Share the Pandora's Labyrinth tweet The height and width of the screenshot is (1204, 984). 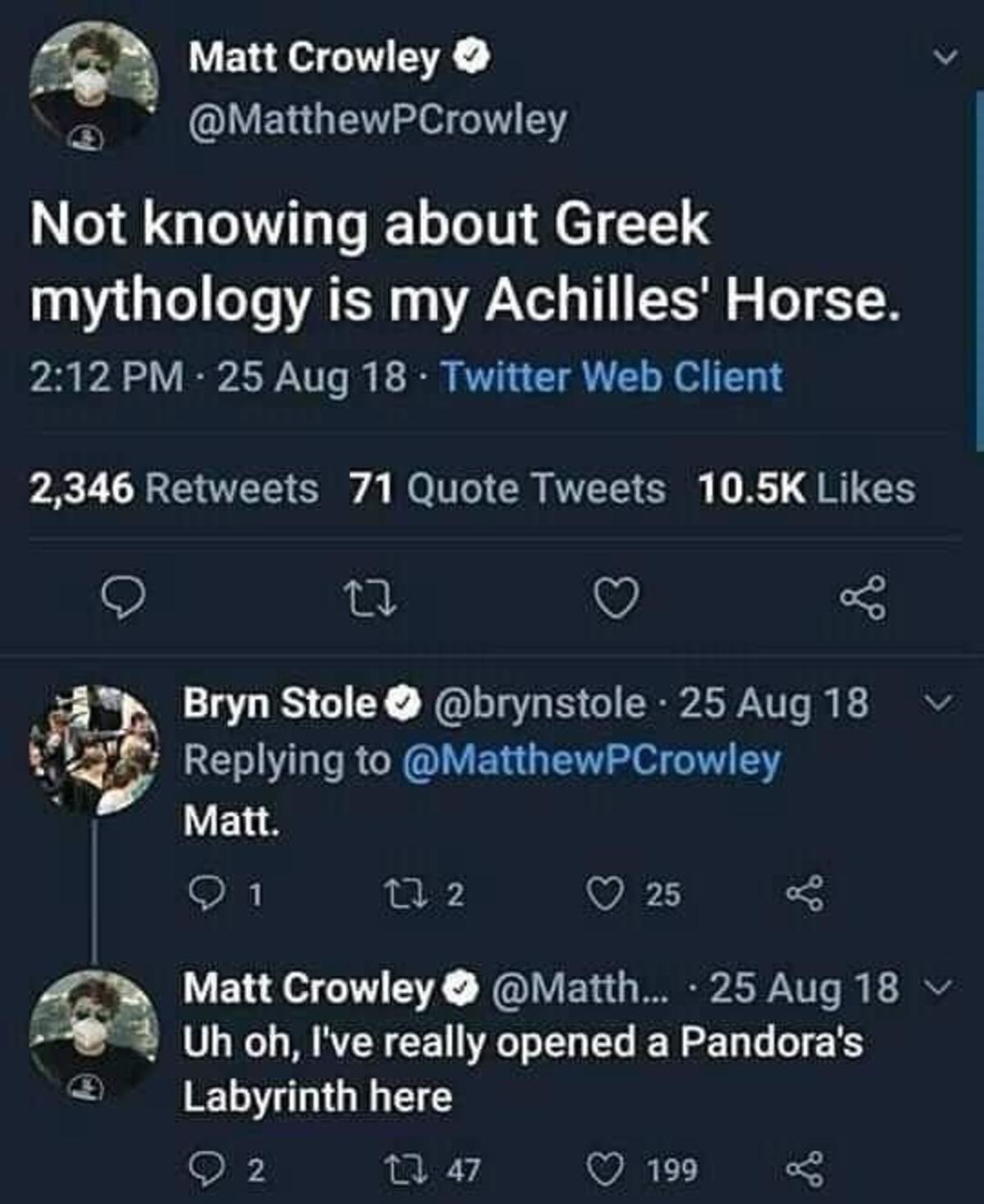point(804,1169)
